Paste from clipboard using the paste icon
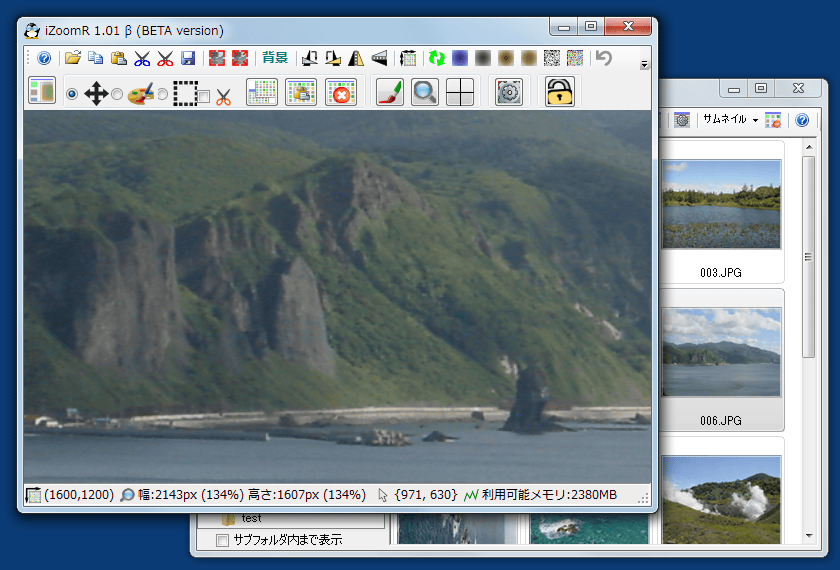Viewport: 840px width, 570px height. click(118, 58)
